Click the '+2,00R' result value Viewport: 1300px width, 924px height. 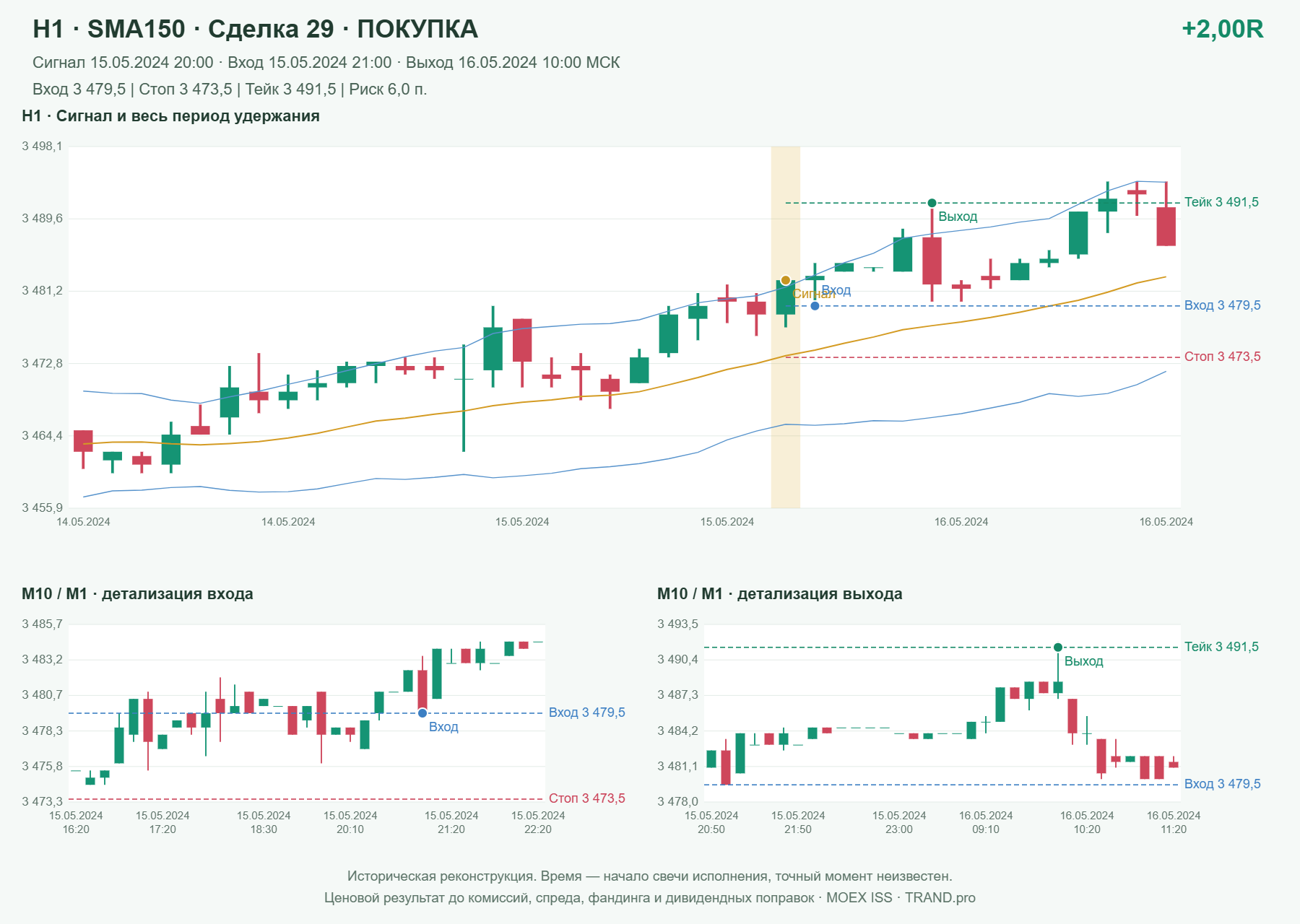tap(1222, 29)
